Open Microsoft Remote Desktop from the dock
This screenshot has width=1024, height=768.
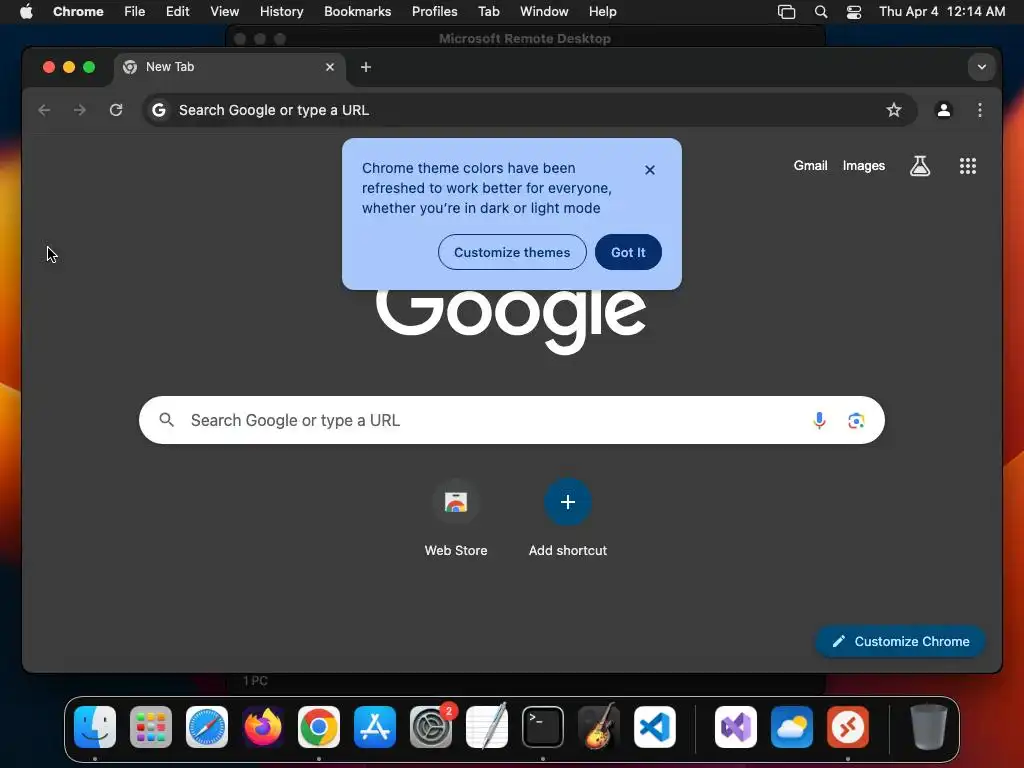(848, 727)
